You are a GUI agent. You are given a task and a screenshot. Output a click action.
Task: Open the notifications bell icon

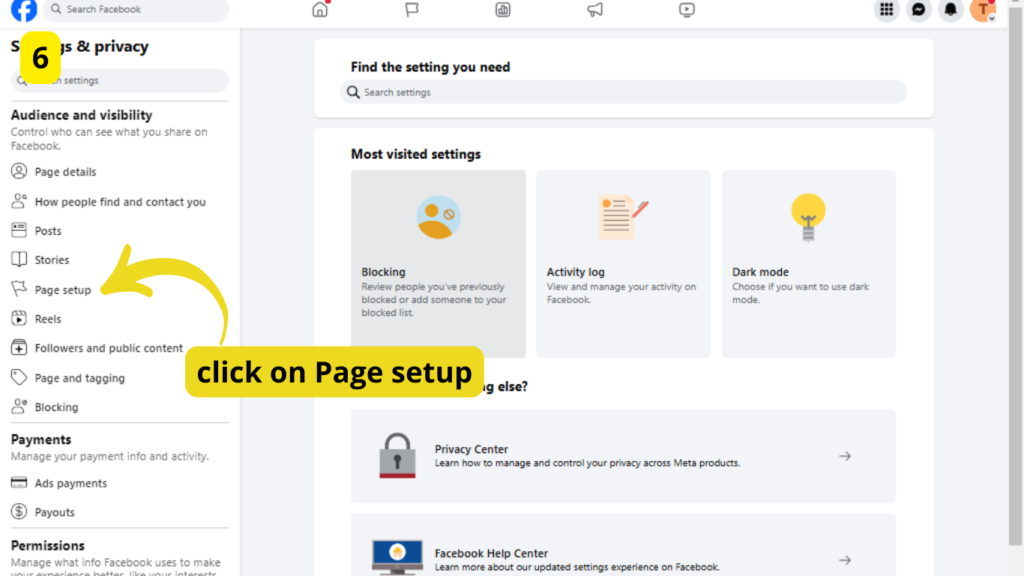[951, 10]
